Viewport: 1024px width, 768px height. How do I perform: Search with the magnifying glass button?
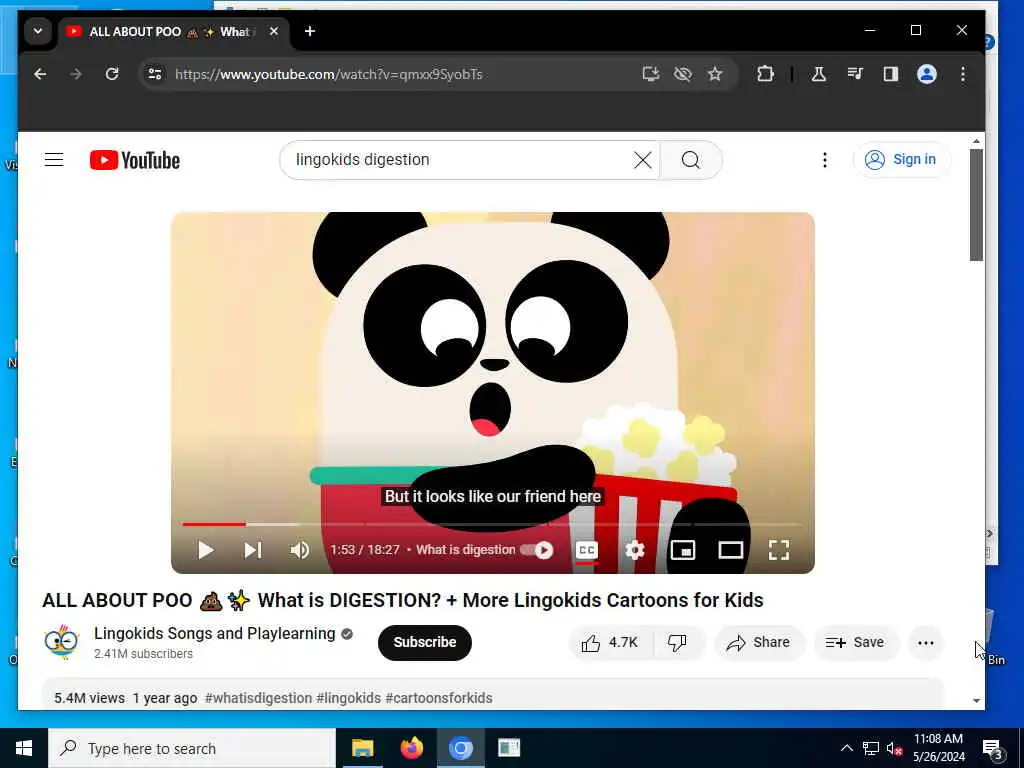tap(691, 159)
